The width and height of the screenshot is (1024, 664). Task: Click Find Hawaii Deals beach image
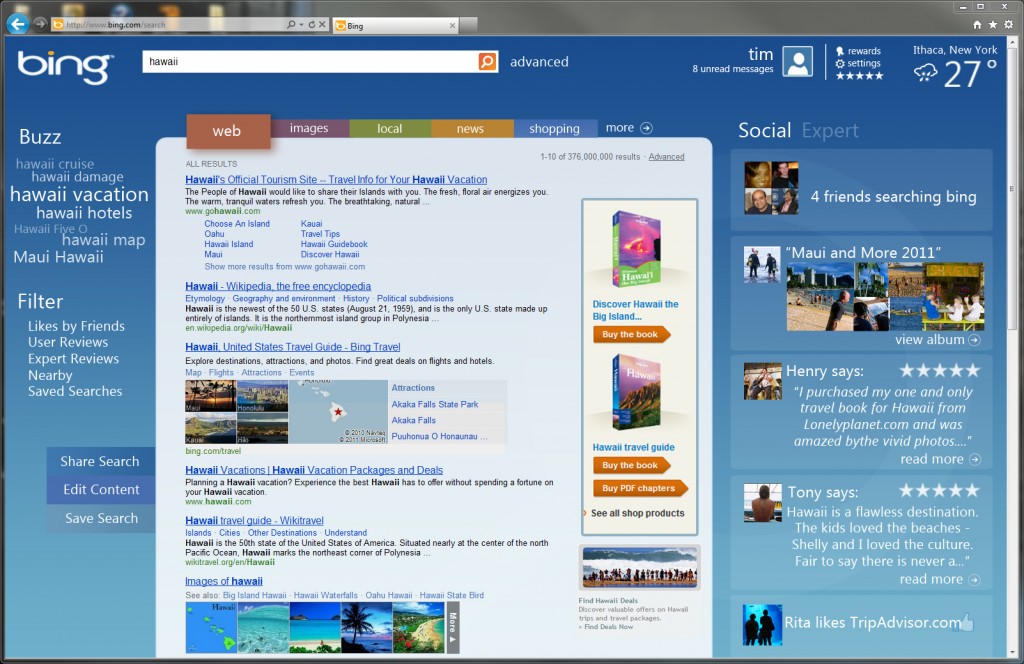(x=640, y=567)
